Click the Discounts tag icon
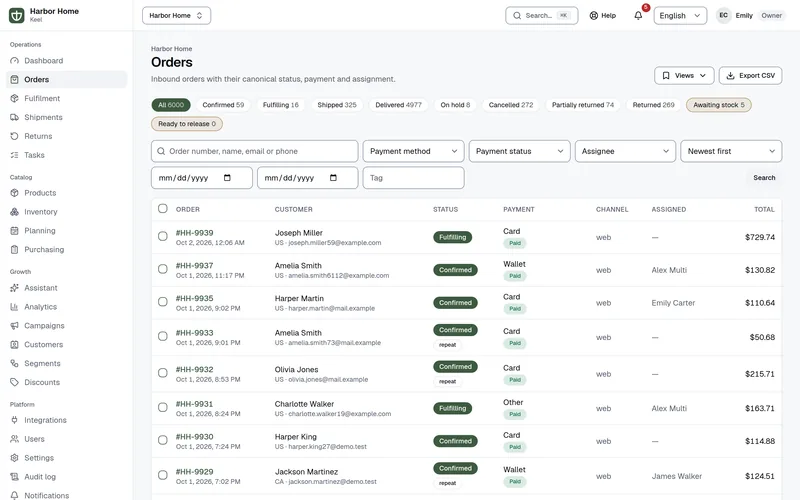The height and width of the screenshot is (500, 800). (14, 382)
